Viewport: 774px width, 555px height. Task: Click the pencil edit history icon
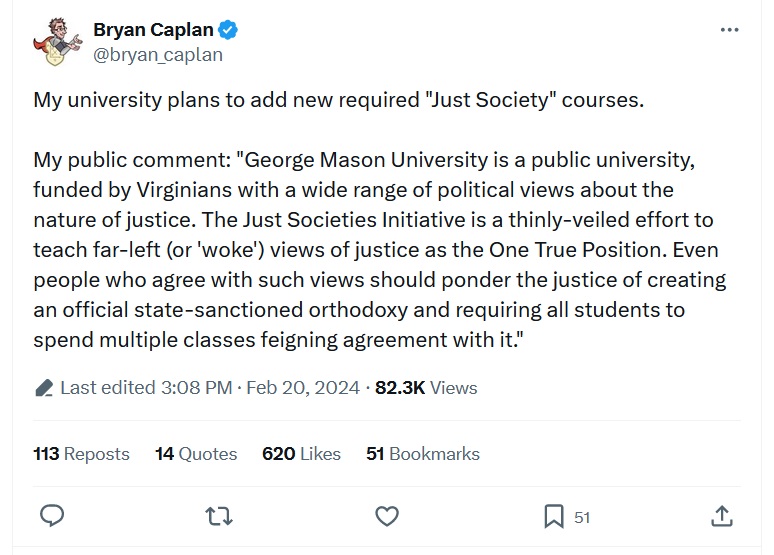pos(43,388)
